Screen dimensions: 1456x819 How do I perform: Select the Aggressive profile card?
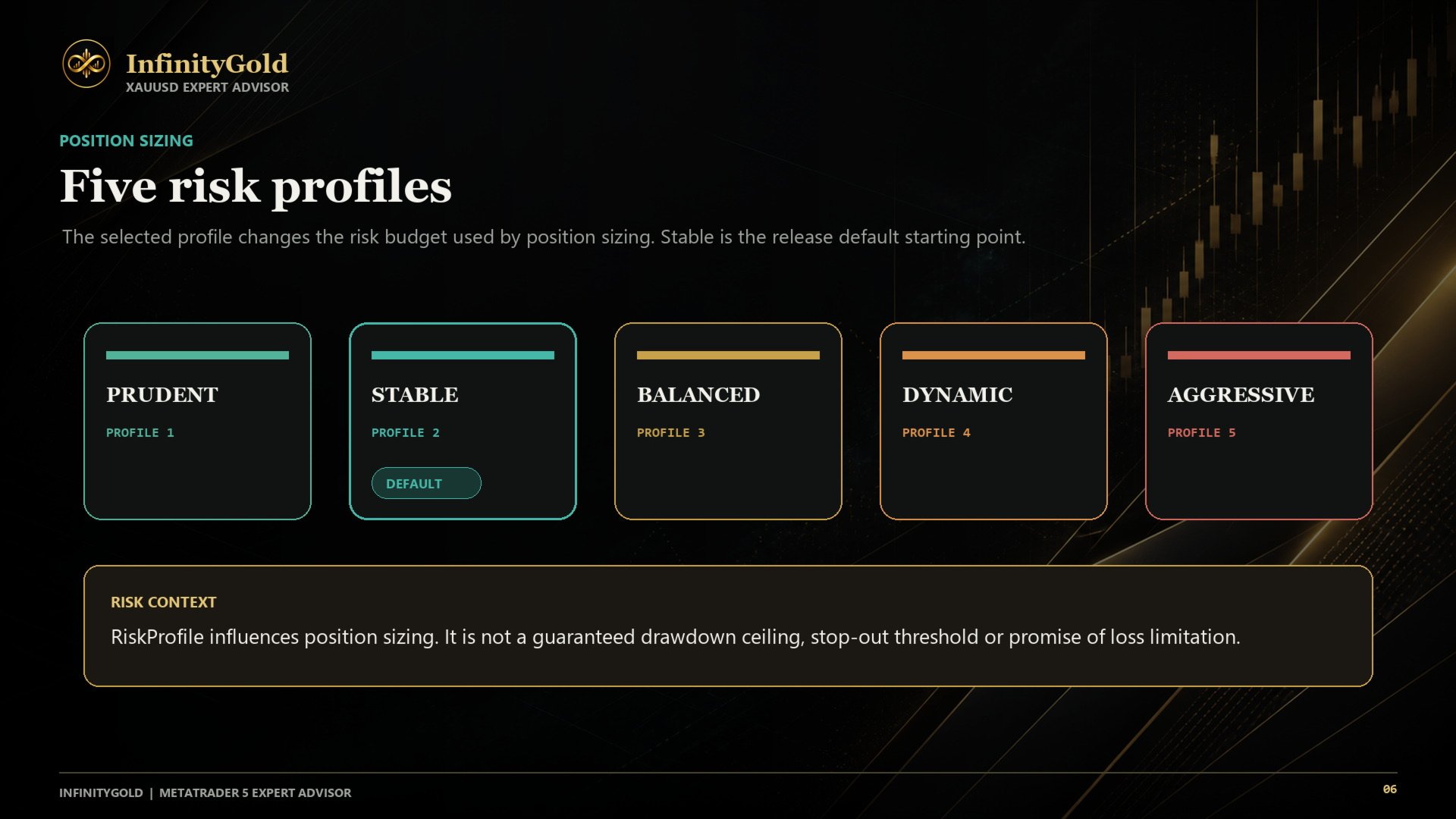click(x=1259, y=421)
